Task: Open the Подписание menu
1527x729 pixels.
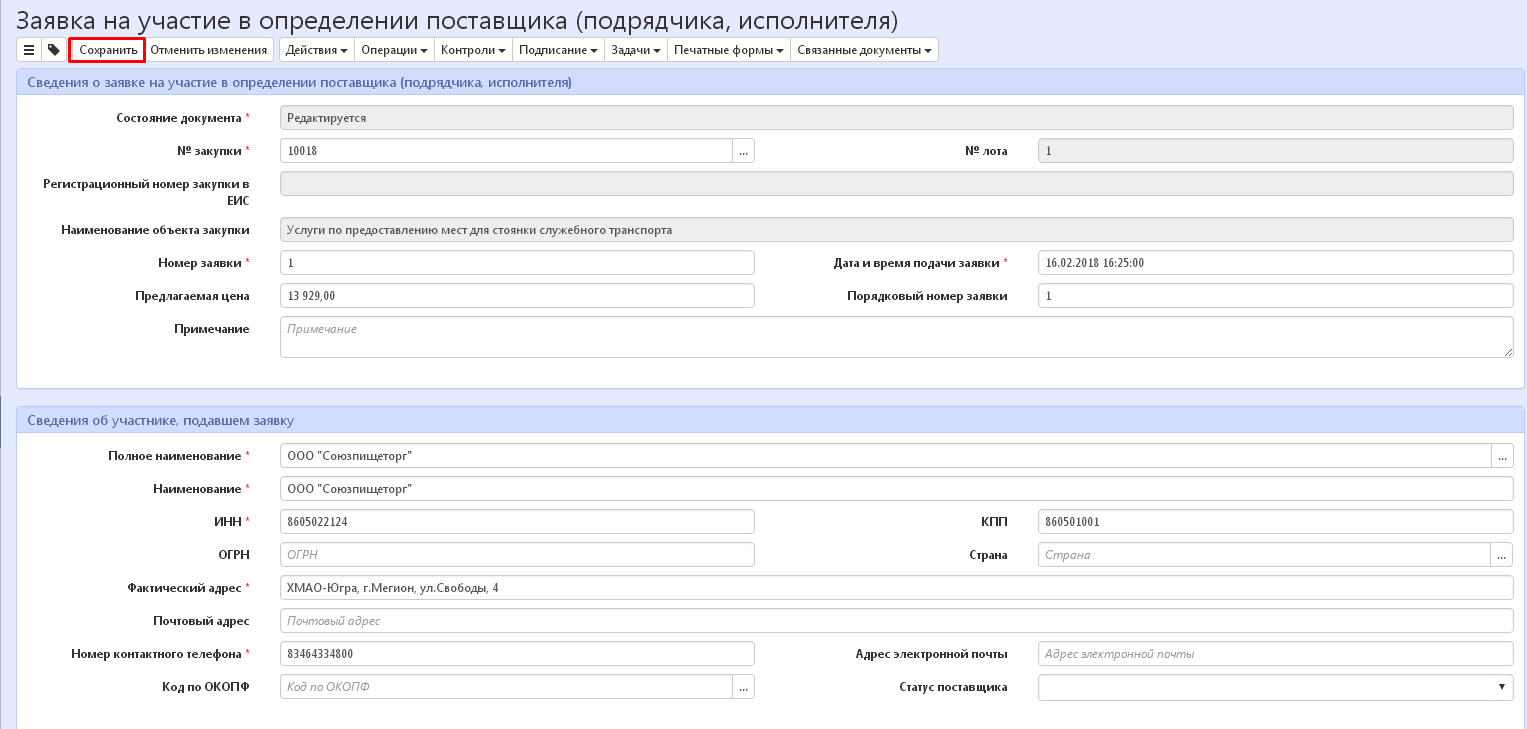Action: point(558,50)
